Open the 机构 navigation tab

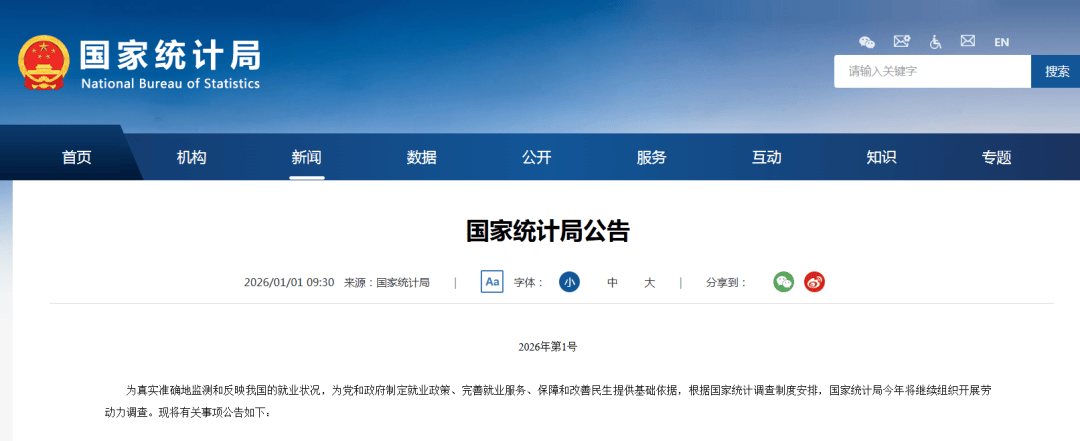191,157
